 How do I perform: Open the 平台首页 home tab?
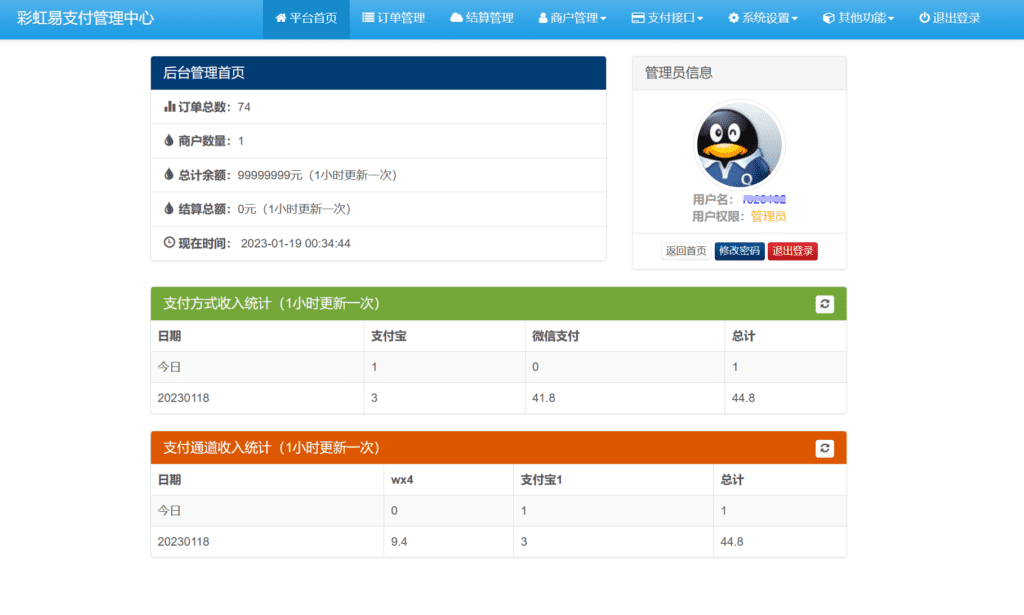point(306,18)
